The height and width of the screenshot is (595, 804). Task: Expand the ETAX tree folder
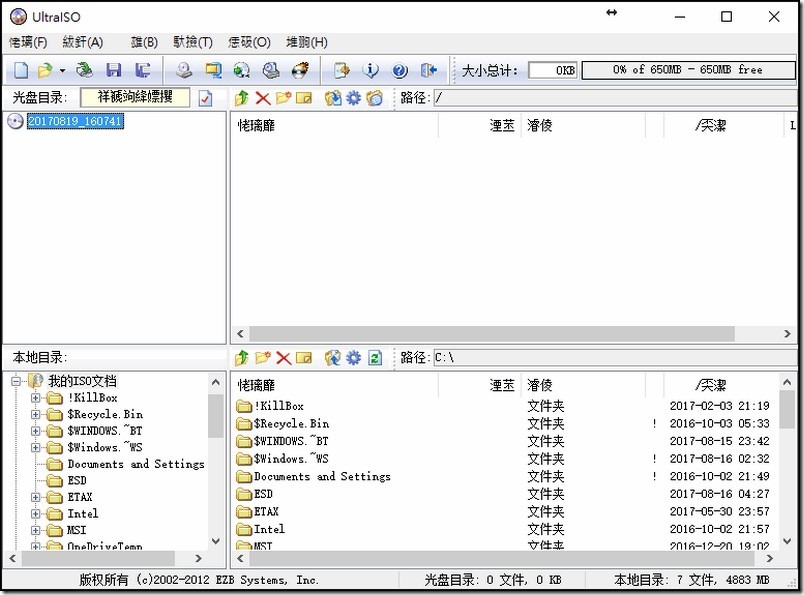click(35, 497)
